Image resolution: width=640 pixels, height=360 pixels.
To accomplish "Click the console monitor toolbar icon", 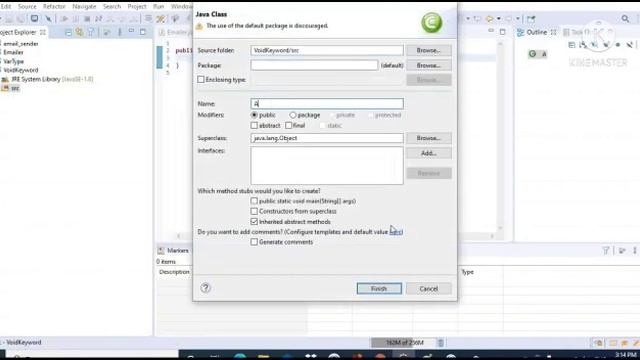I will tap(35, 18).
